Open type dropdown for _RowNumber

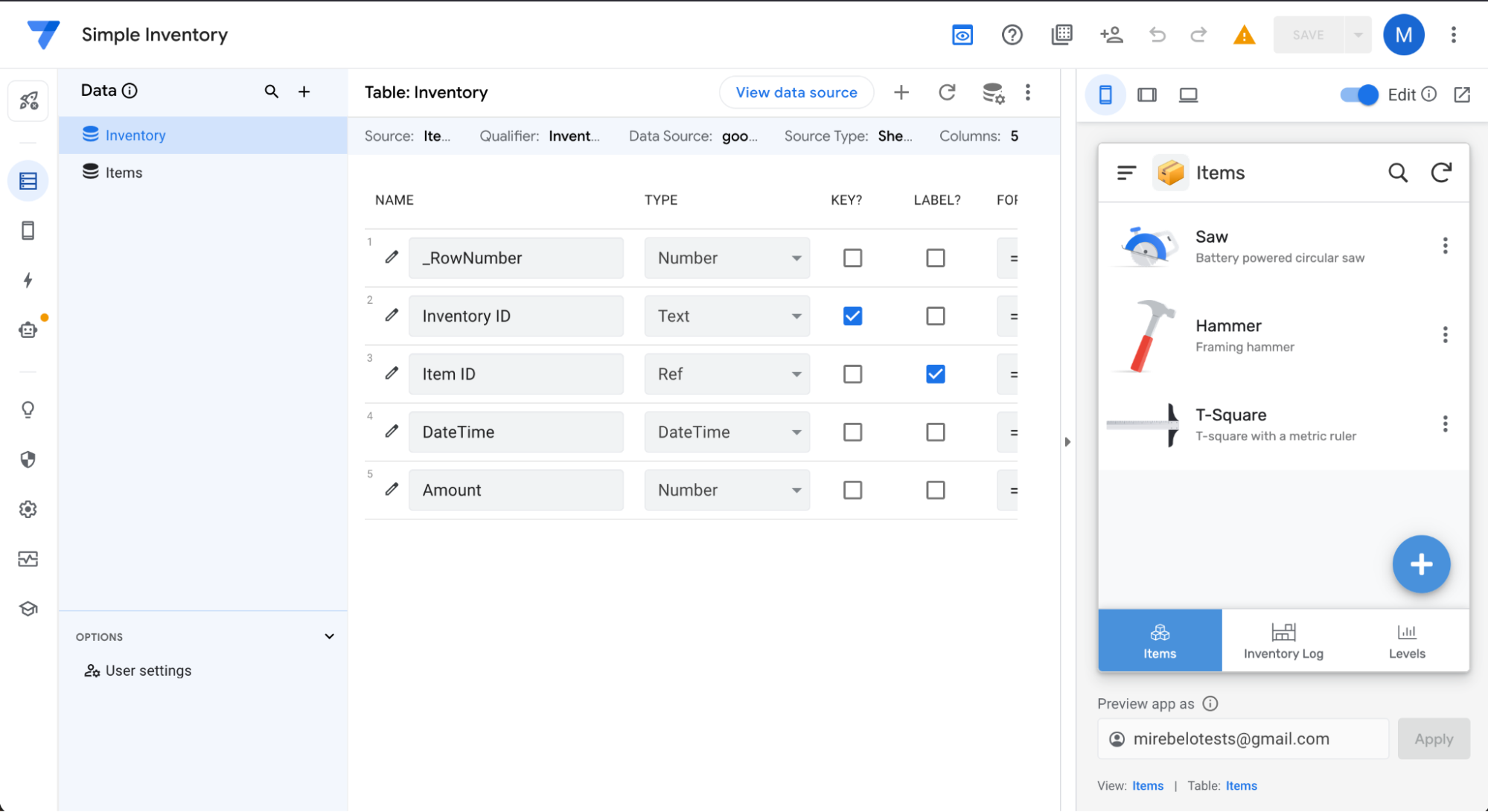point(727,258)
